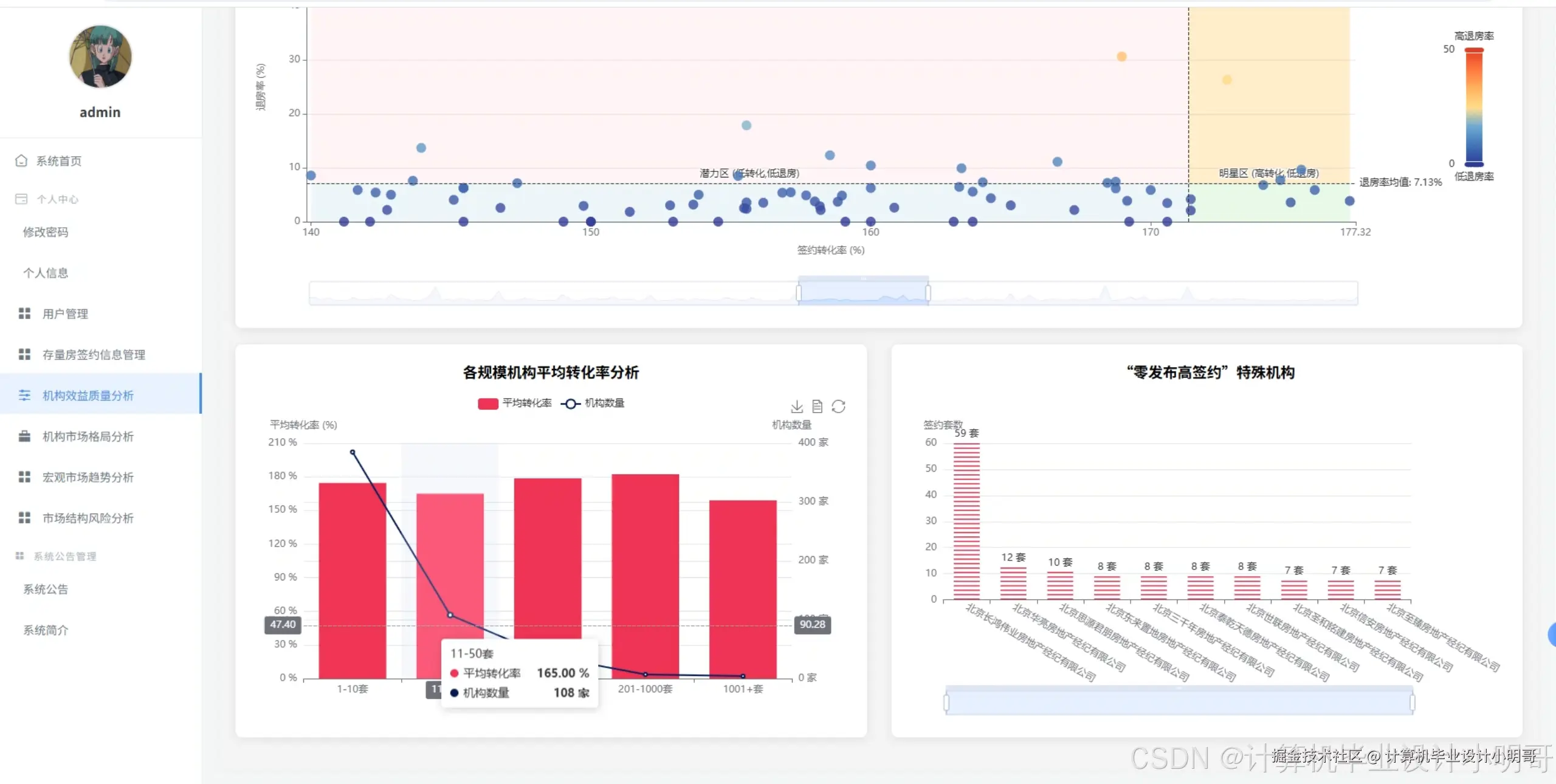Open the 修改密码 link
1556x784 pixels.
tap(46, 232)
